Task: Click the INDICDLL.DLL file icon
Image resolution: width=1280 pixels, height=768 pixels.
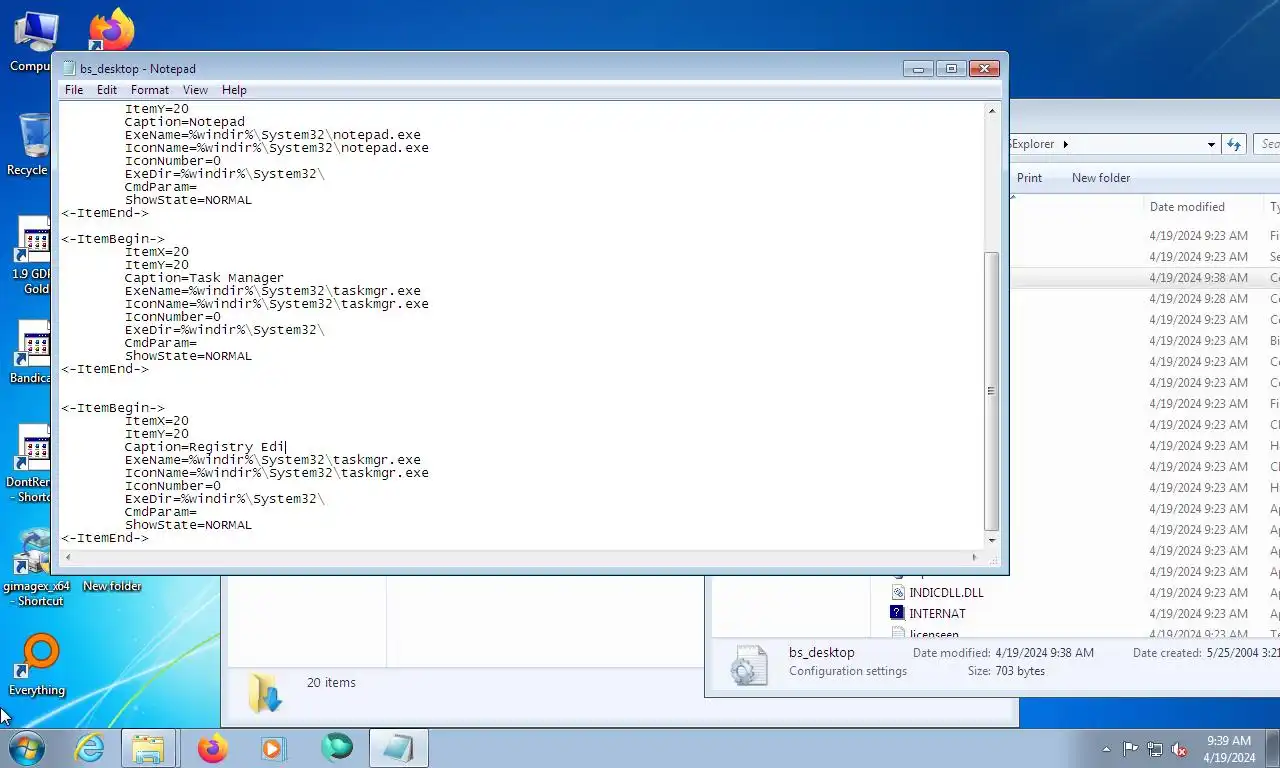Action: tap(898, 593)
